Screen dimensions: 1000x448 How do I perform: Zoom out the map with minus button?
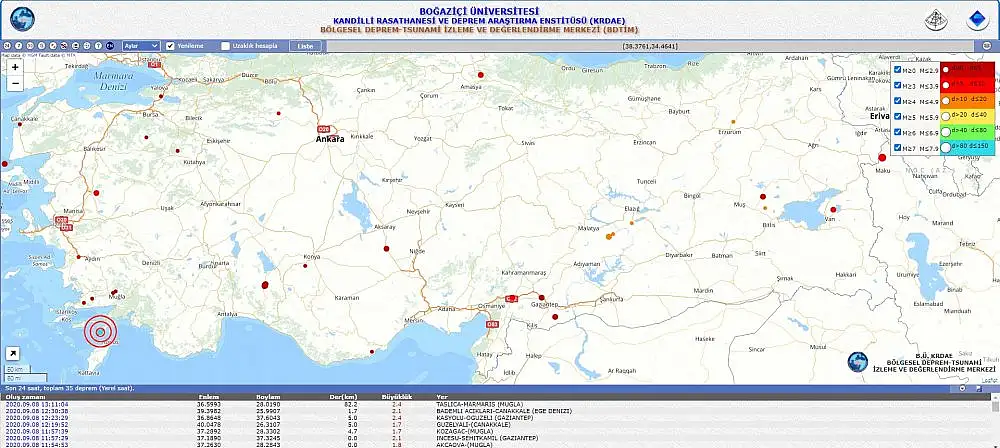(x=15, y=83)
